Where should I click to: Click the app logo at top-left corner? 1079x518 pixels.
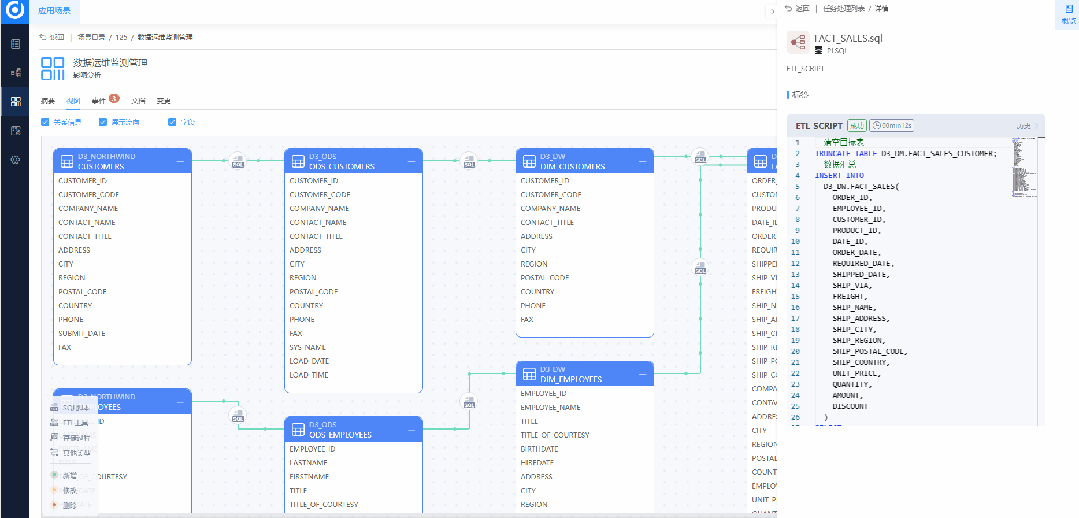point(14,13)
